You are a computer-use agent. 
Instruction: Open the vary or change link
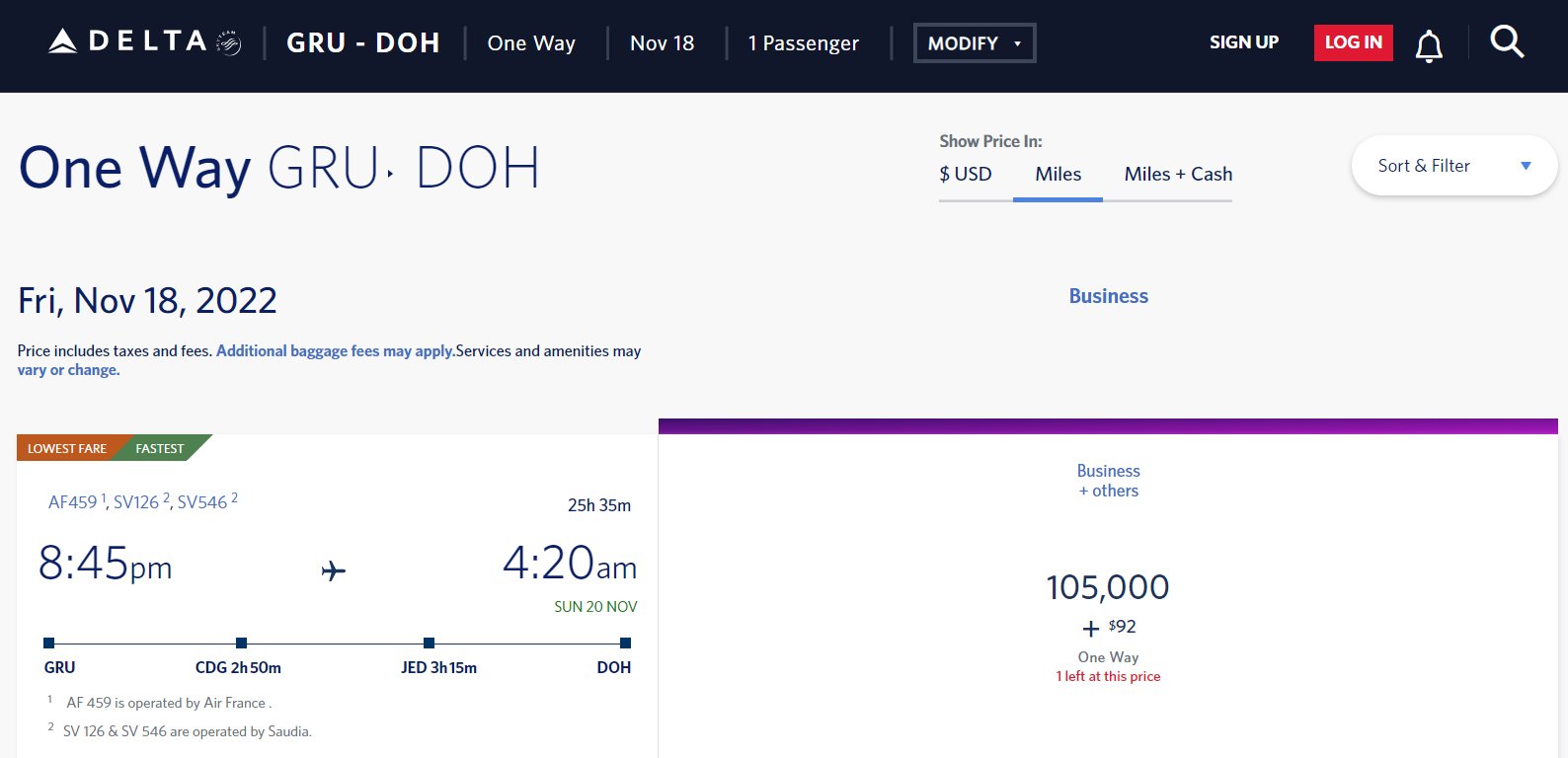68,370
